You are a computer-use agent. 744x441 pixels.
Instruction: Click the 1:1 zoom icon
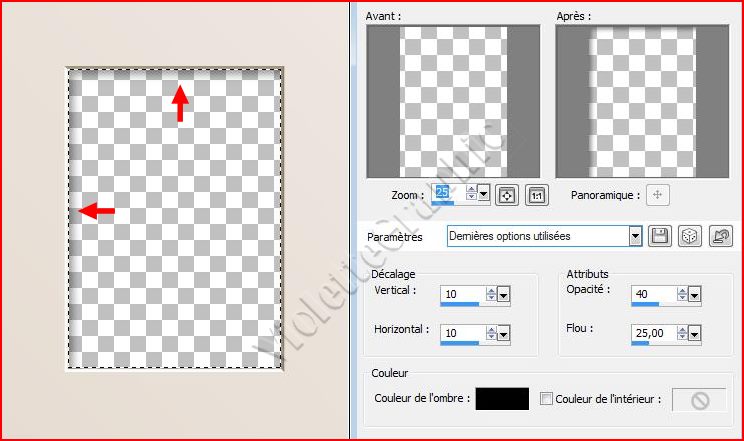(x=536, y=195)
